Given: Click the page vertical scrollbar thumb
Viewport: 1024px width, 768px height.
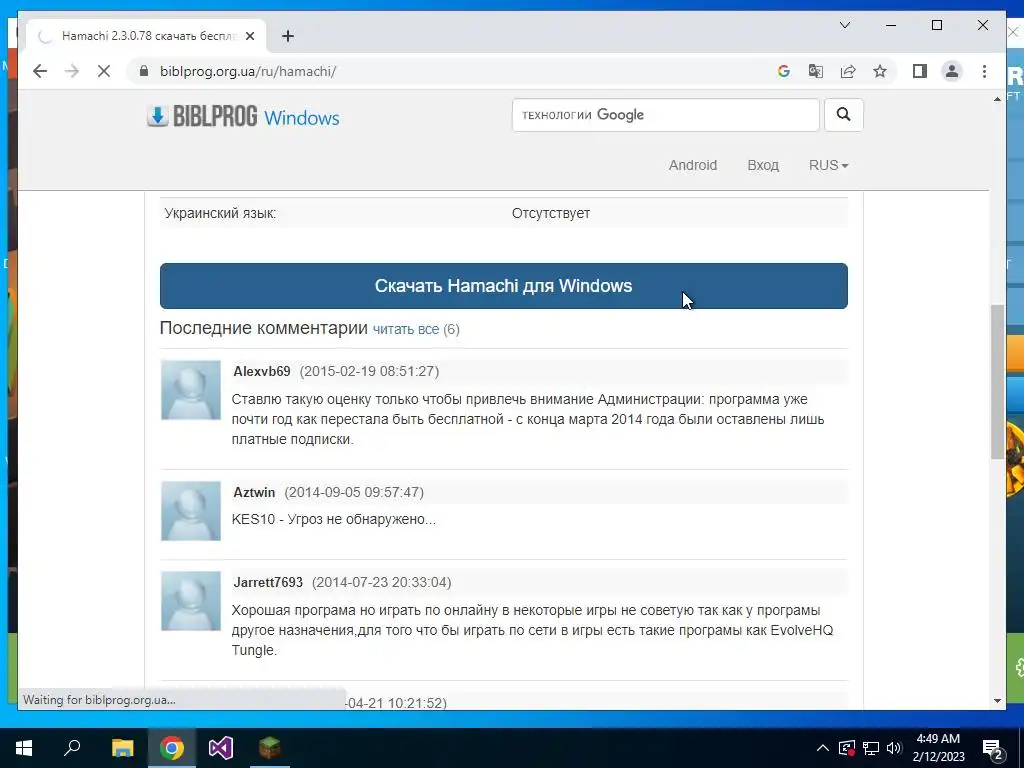Looking at the screenshot, I should coord(997,382).
